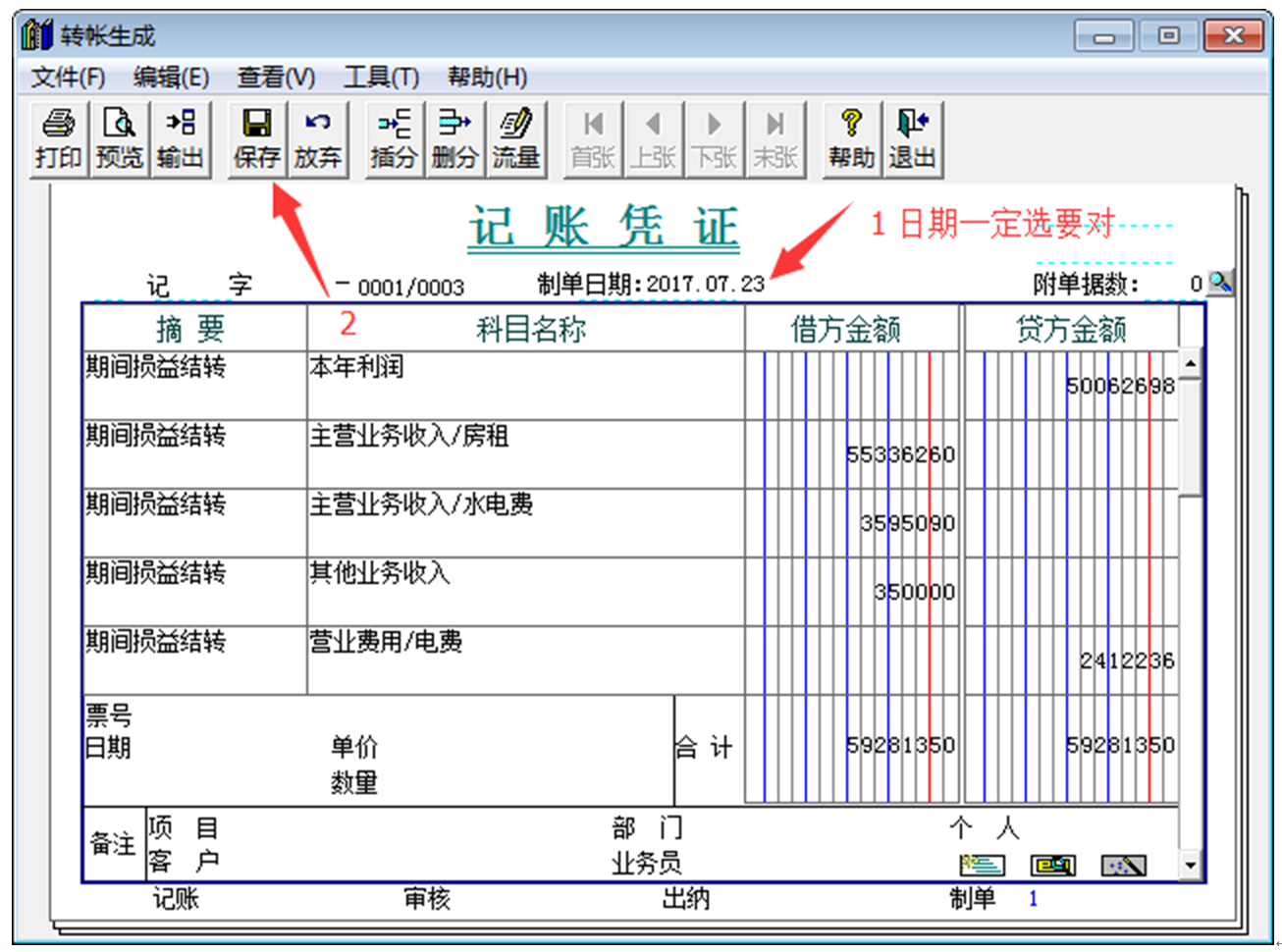Click scrollbar down arrow in voucher table

[1190, 866]
